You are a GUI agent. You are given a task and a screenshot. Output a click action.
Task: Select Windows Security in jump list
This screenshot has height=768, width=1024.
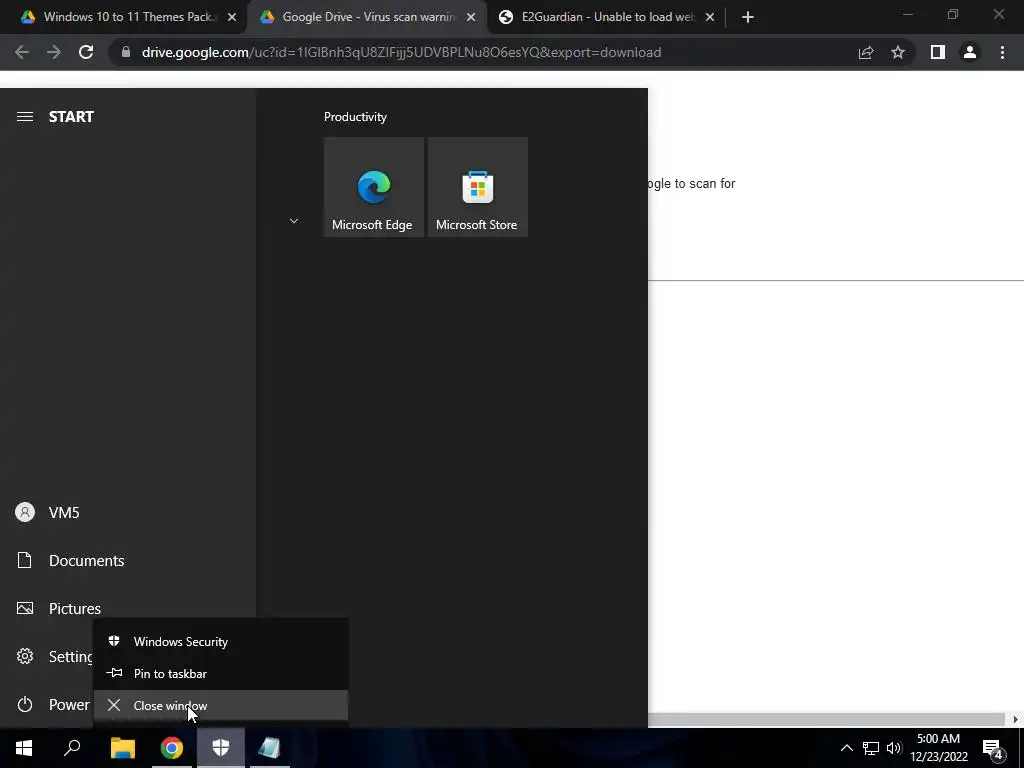coord(221,641)
